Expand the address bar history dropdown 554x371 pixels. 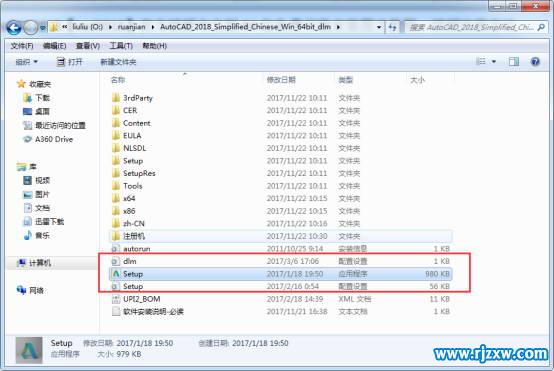click(x=379, y=27)
